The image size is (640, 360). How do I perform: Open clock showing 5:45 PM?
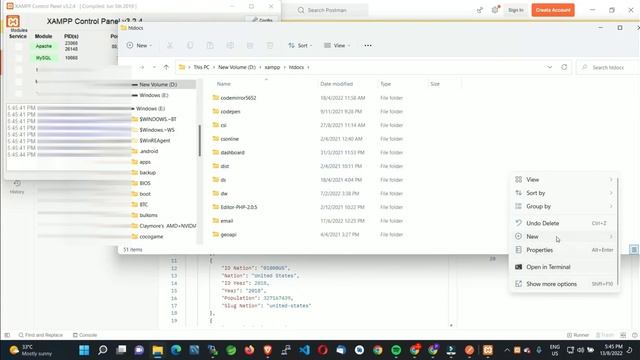[x=611, y=350]
